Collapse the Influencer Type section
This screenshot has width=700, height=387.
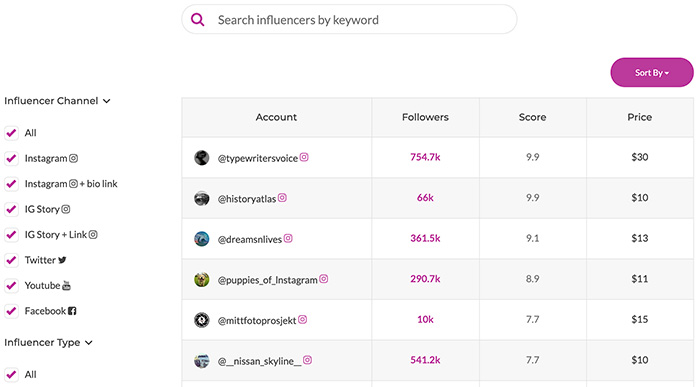coord(48,342)
